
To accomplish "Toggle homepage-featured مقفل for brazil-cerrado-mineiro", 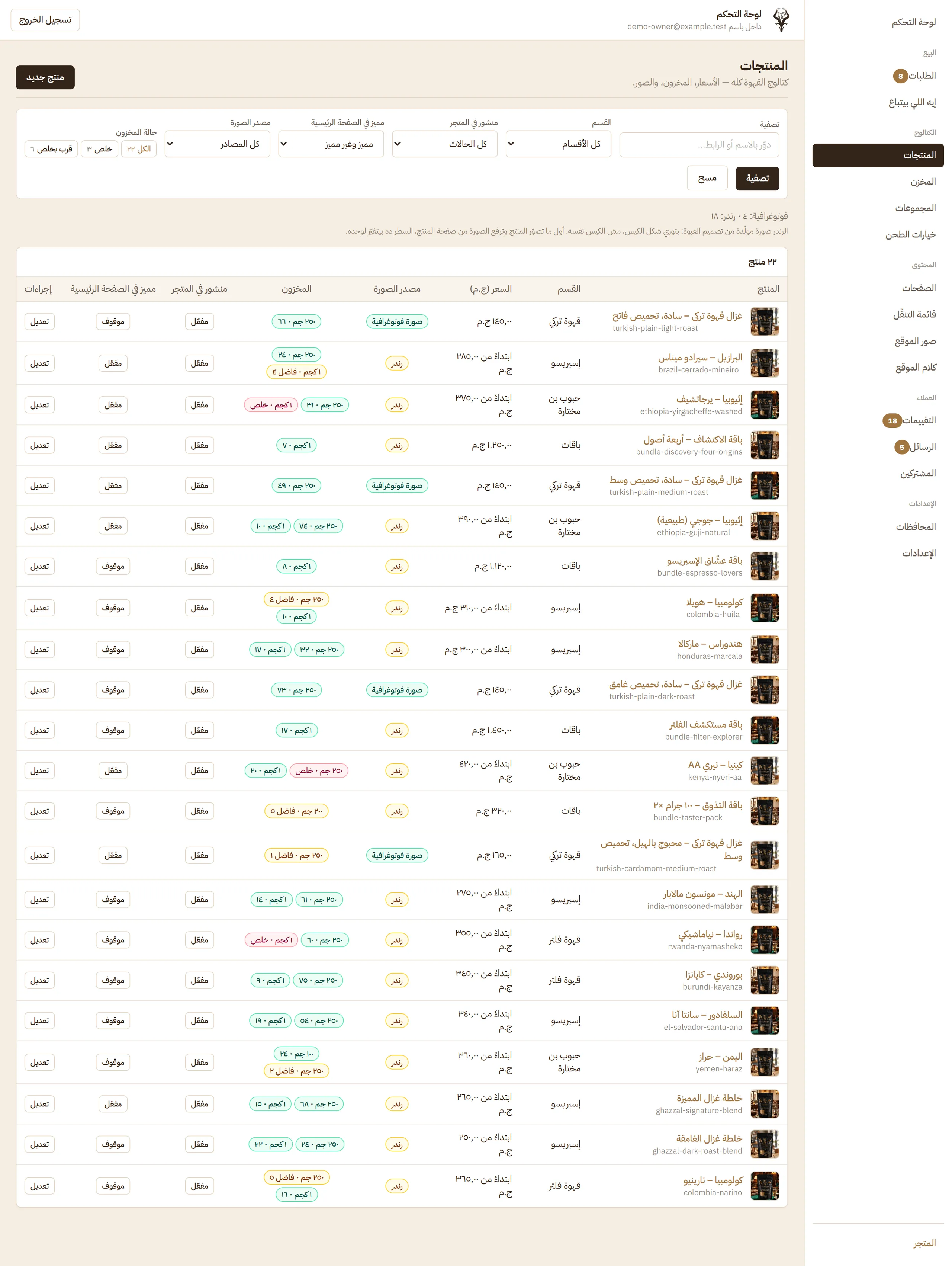I will (113, 363).
